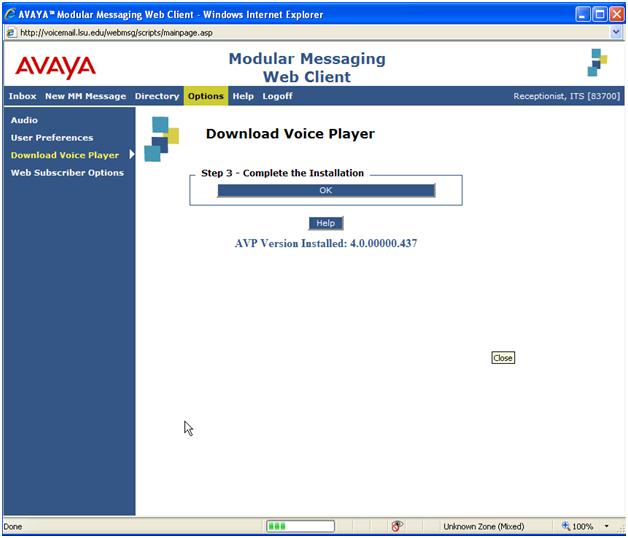Click the privacy report icon in the status bar
Screen dimensions: 628x538
(x=397, y=526)
